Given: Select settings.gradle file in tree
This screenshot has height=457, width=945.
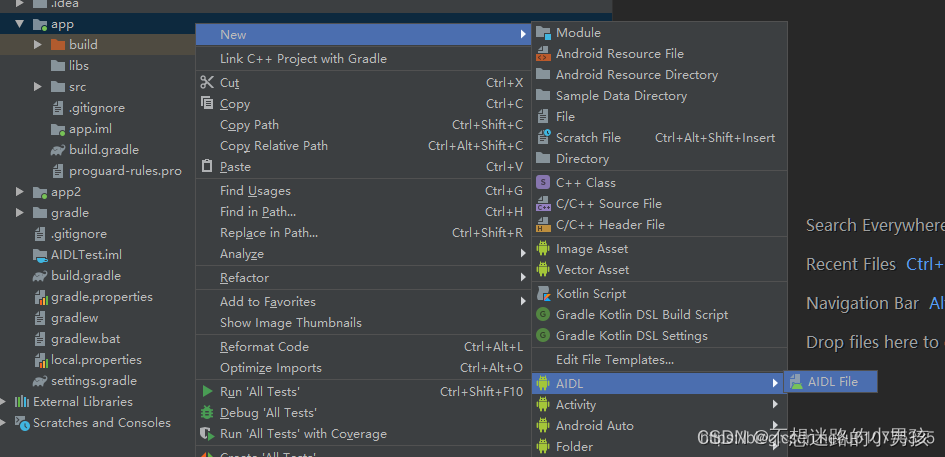Looking at the screenshot, I should click(x=94, y=381).
